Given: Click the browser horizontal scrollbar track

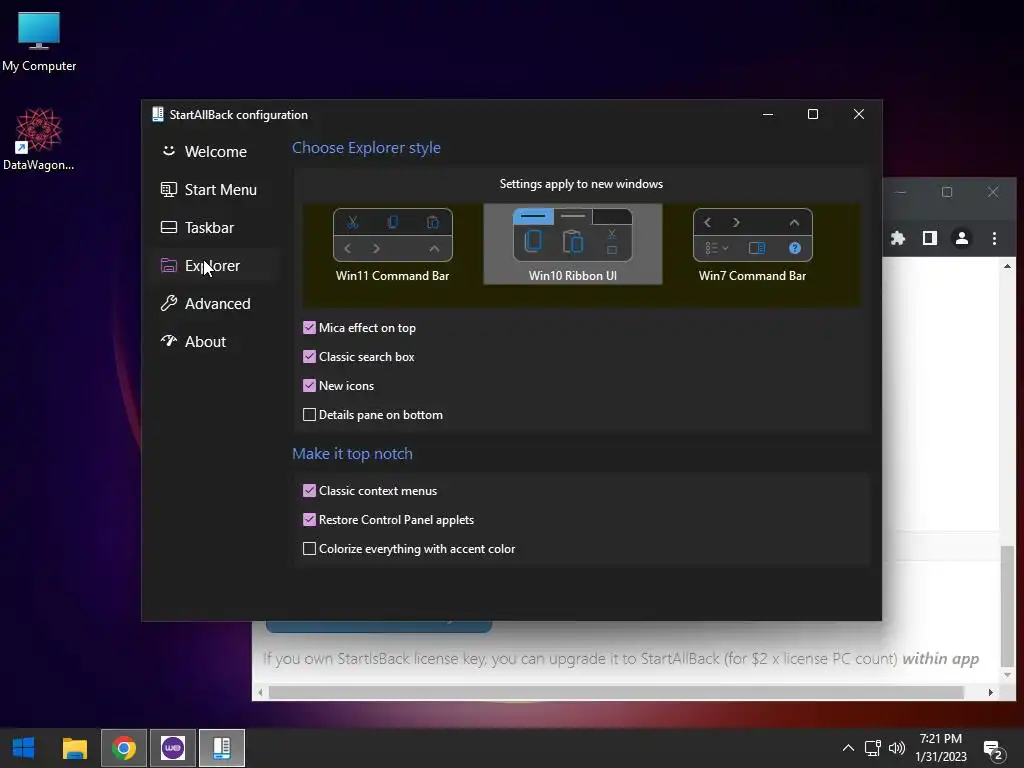Looking at the screenshot, I should pyautogui.click(x=616, y=692).
